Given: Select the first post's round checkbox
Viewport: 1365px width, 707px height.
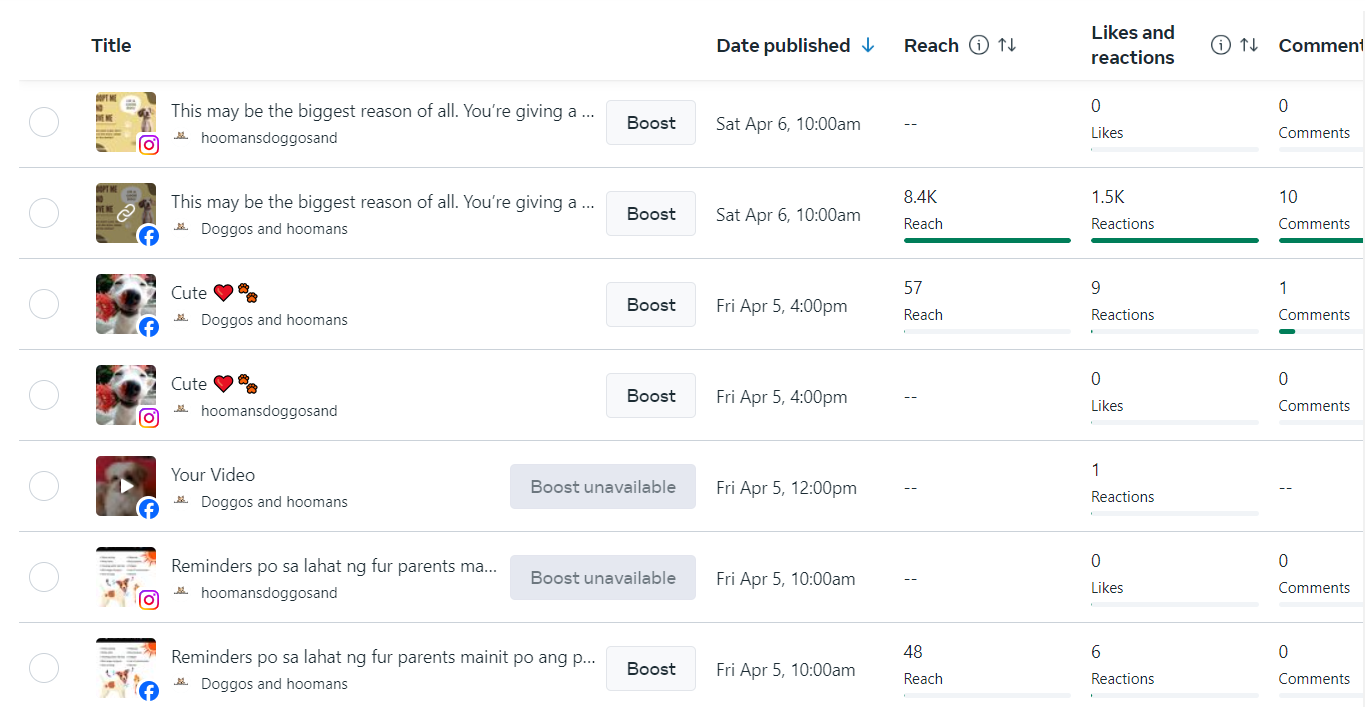Looking at the screenshot, I should [44, 123].
